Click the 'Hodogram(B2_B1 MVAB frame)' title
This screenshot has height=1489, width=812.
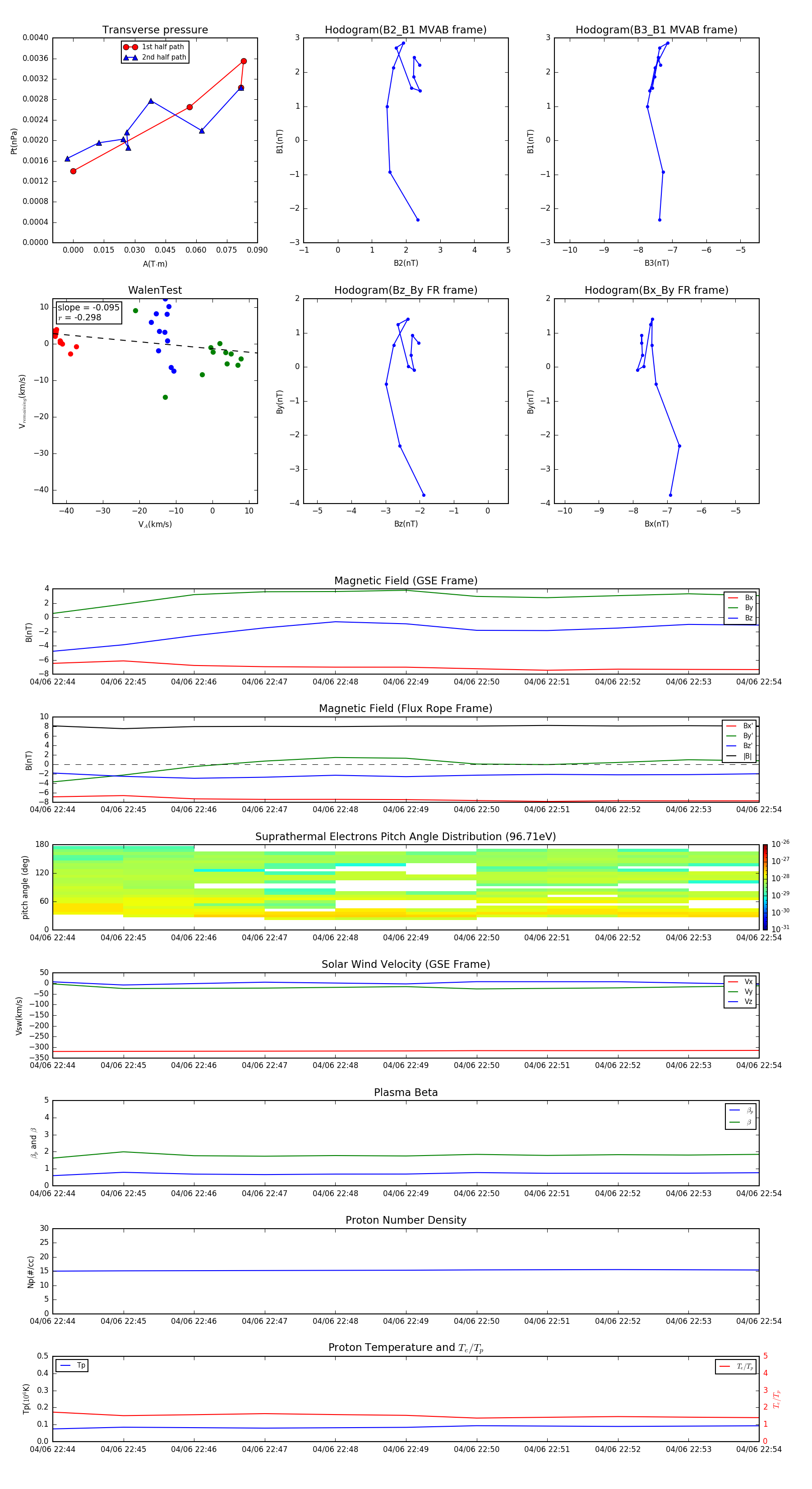click(x=406, y=30)
